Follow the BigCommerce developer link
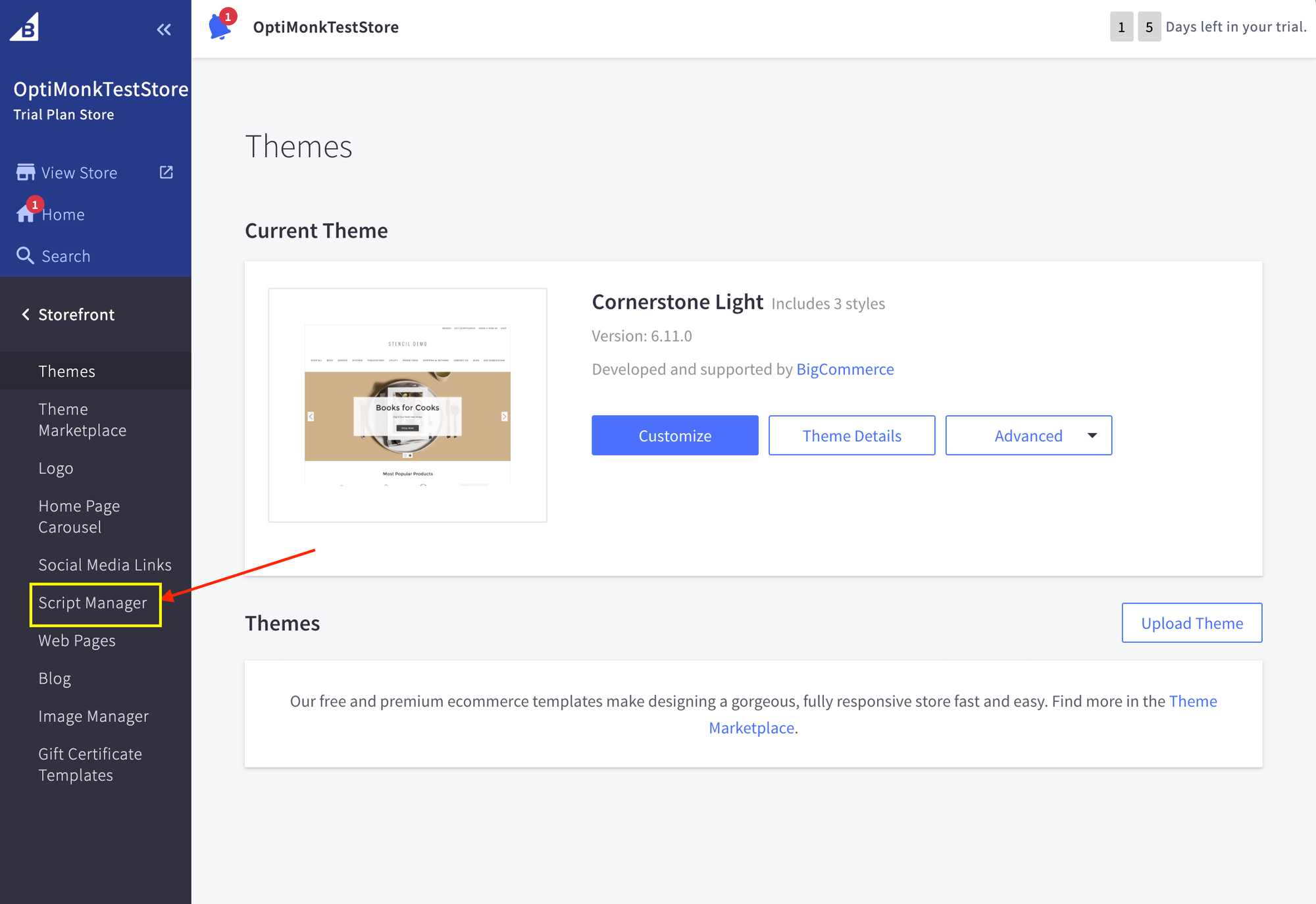Viewport: 1316px width, 904px height. (x=845, y=369)
